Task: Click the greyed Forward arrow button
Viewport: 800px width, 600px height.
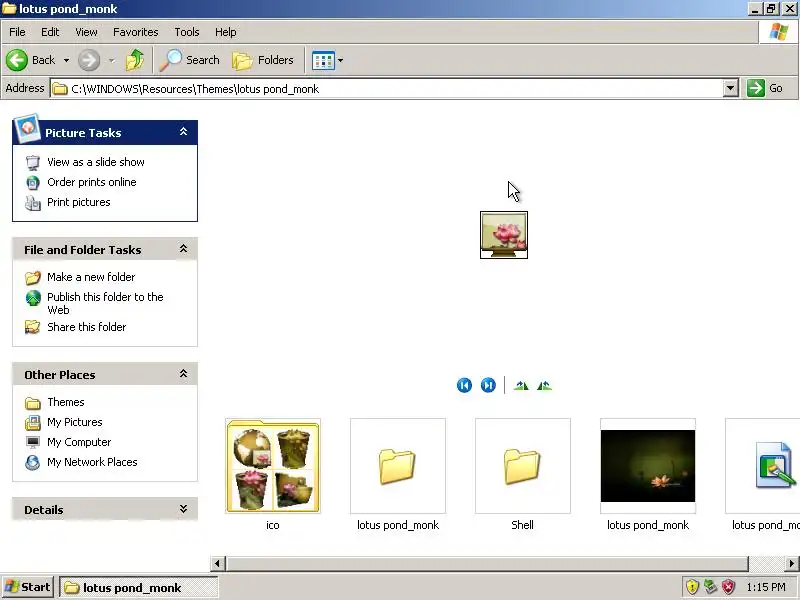Action: 89,60
